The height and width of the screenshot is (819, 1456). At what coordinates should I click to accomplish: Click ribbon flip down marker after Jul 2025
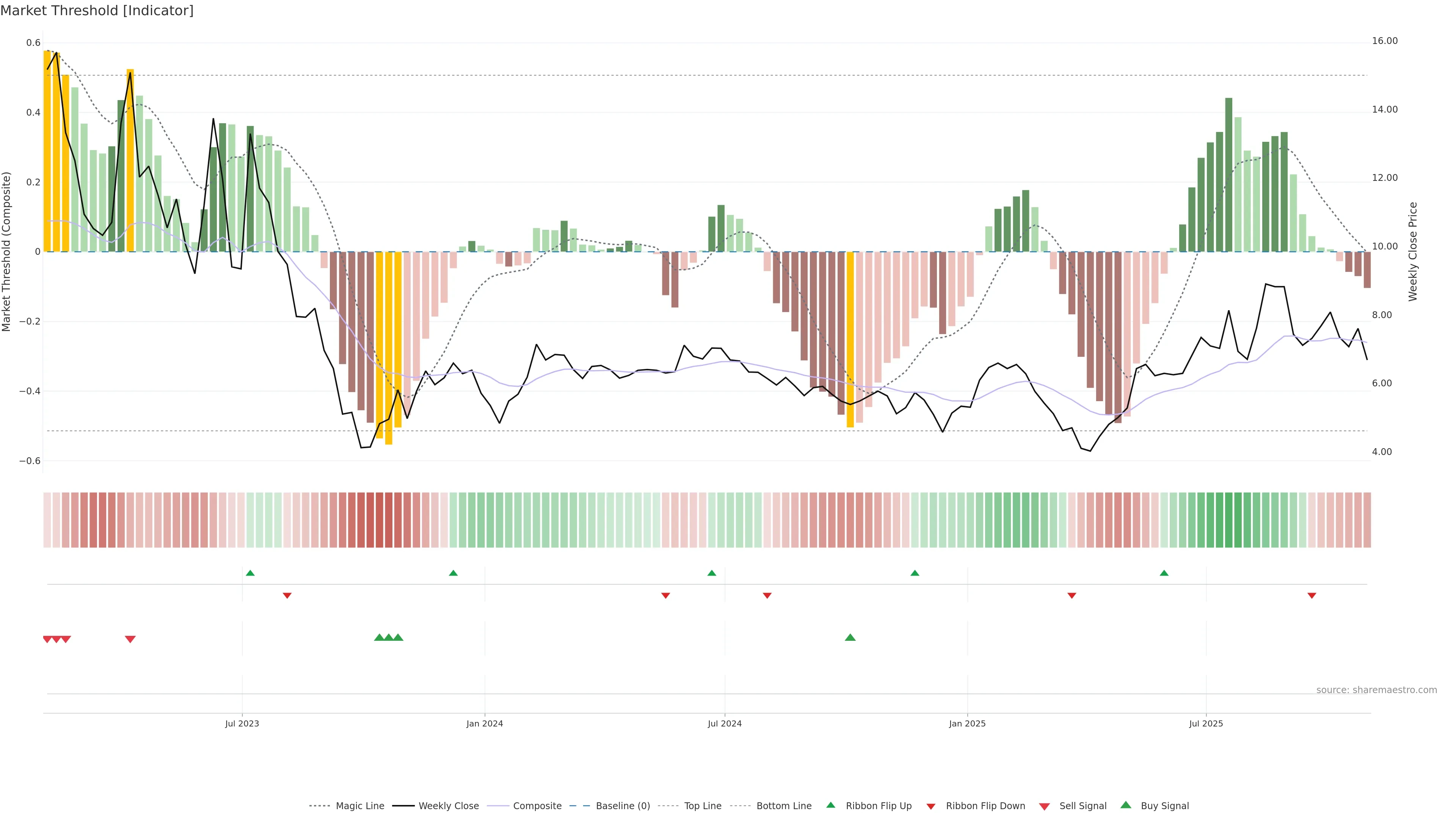1312,595
